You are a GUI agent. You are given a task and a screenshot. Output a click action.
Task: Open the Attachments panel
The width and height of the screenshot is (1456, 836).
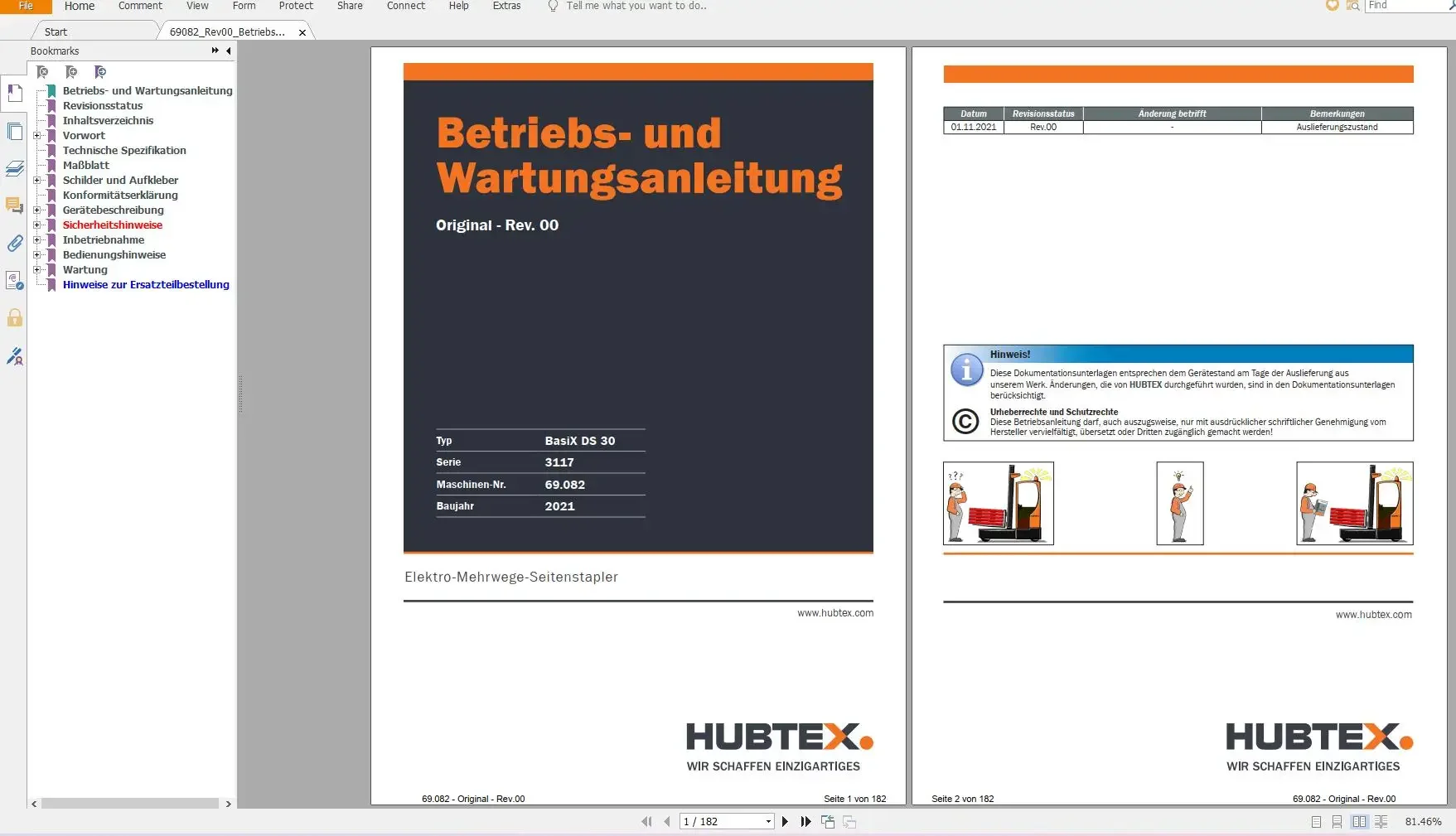[14, 244]
